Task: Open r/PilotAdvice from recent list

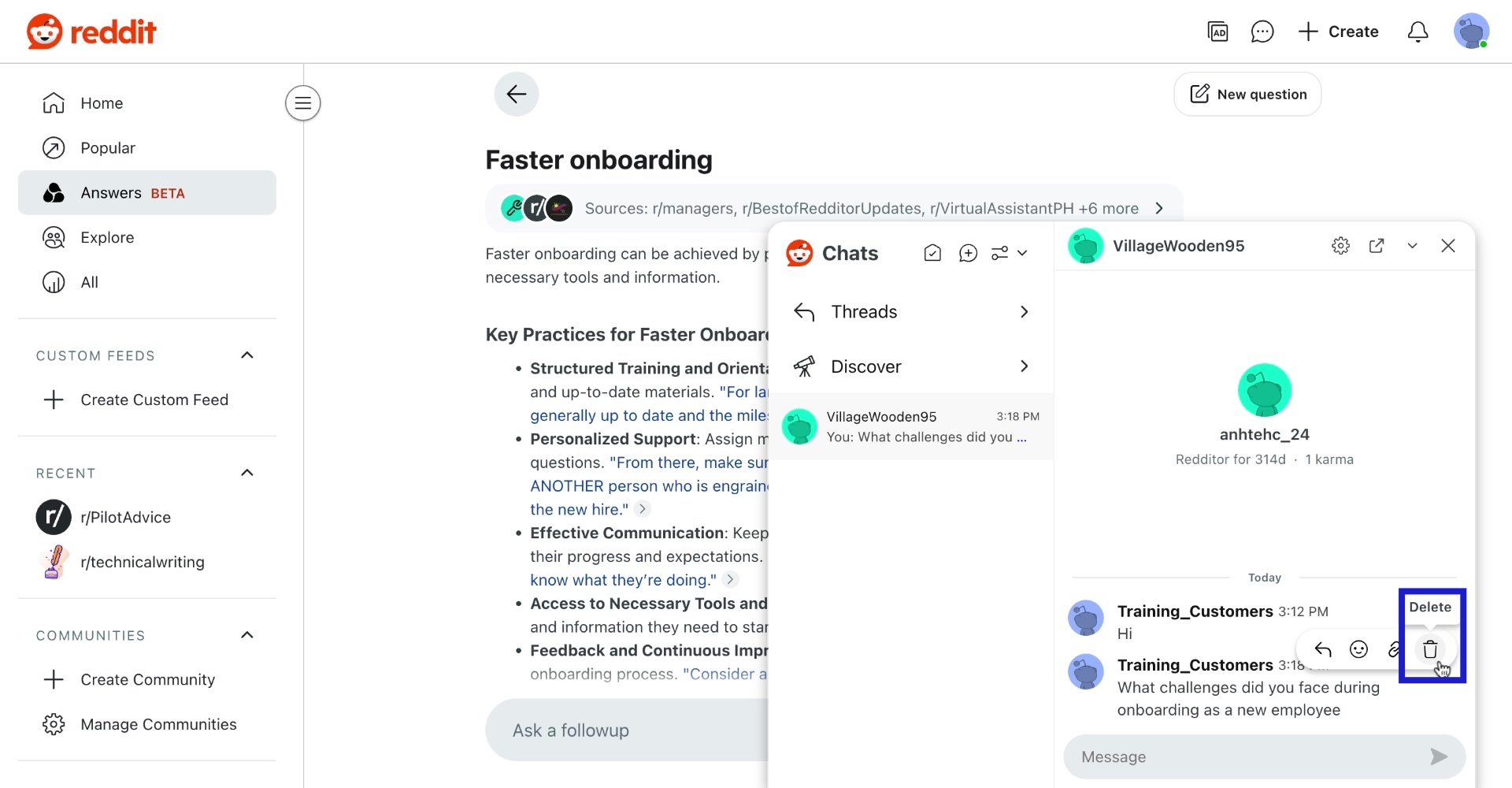Action: coord(125,518)
